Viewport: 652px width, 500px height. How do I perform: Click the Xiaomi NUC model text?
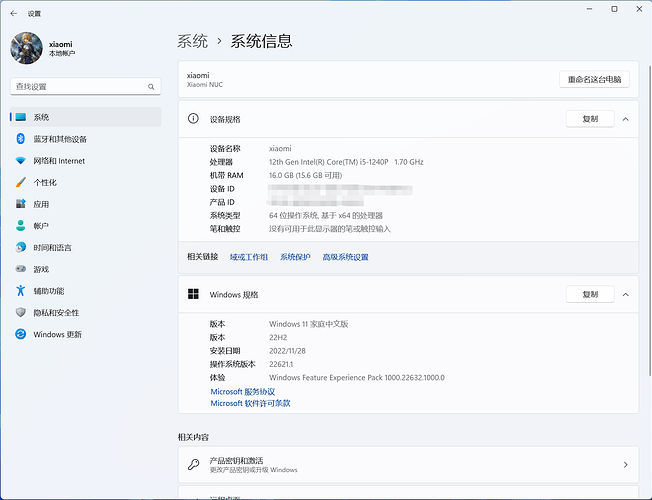coord(204,84)
